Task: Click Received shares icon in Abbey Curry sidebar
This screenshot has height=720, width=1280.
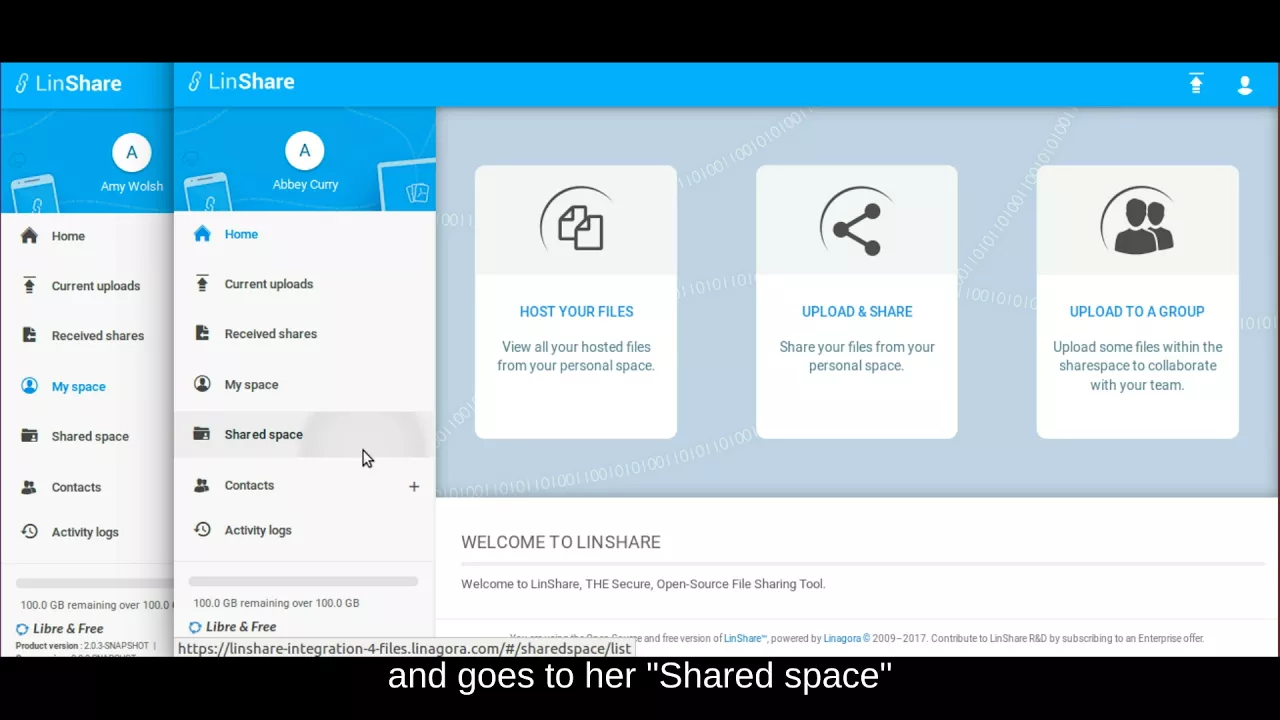Action: point(202,334)
